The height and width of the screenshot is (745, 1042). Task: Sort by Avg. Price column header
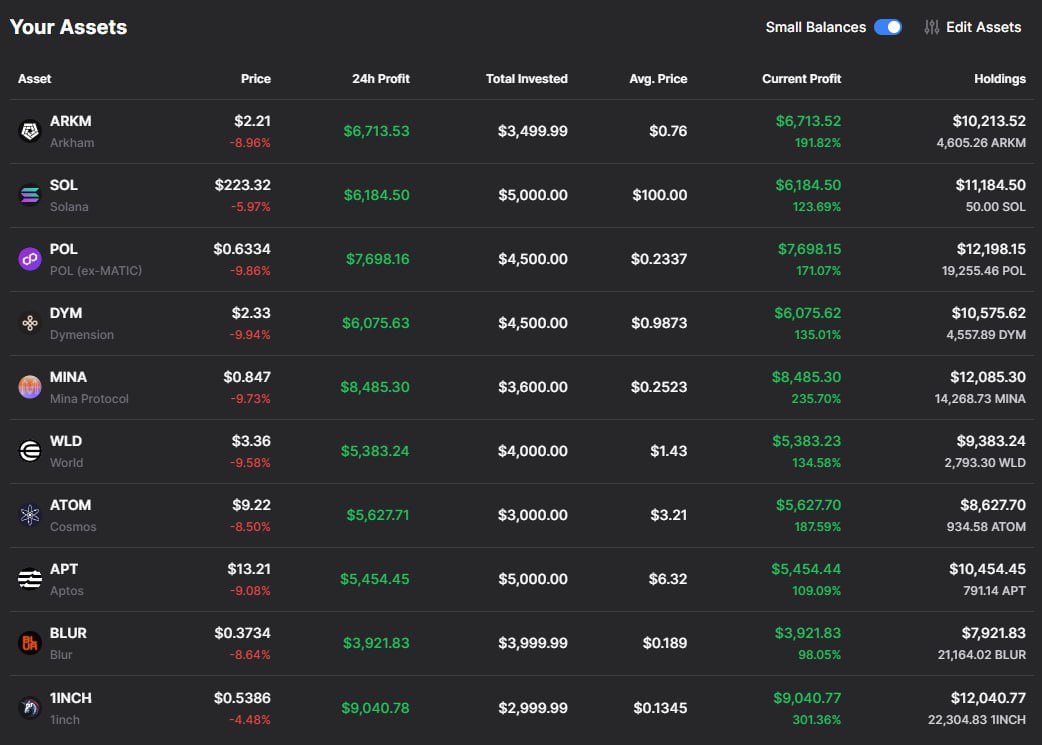658,78
